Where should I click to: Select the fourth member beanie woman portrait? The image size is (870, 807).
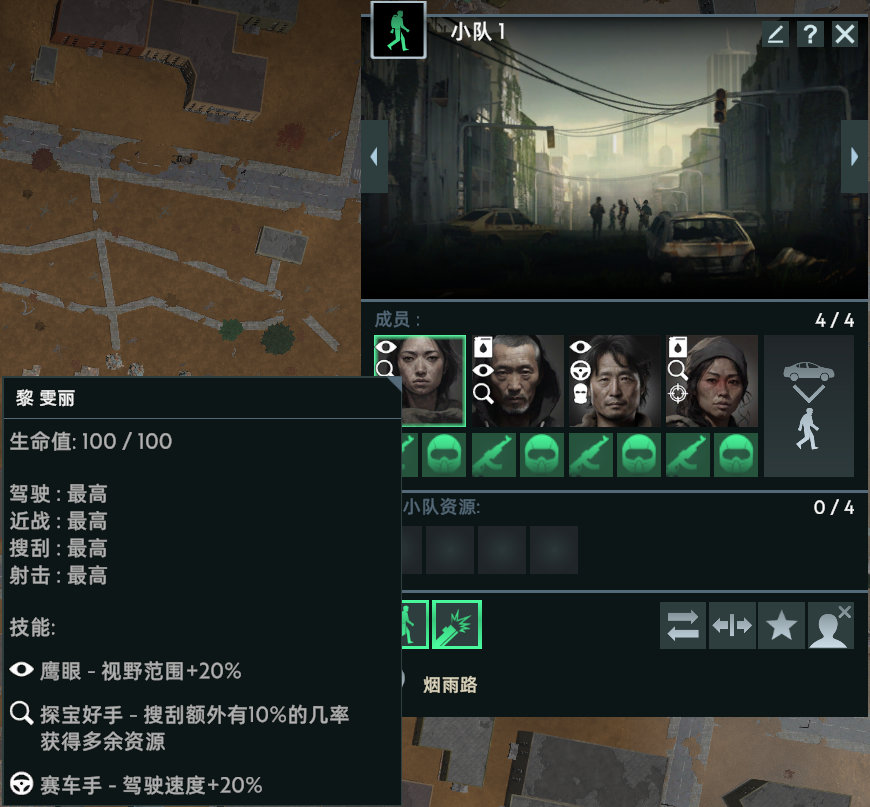pyautogui.click(x=712, y=381)
